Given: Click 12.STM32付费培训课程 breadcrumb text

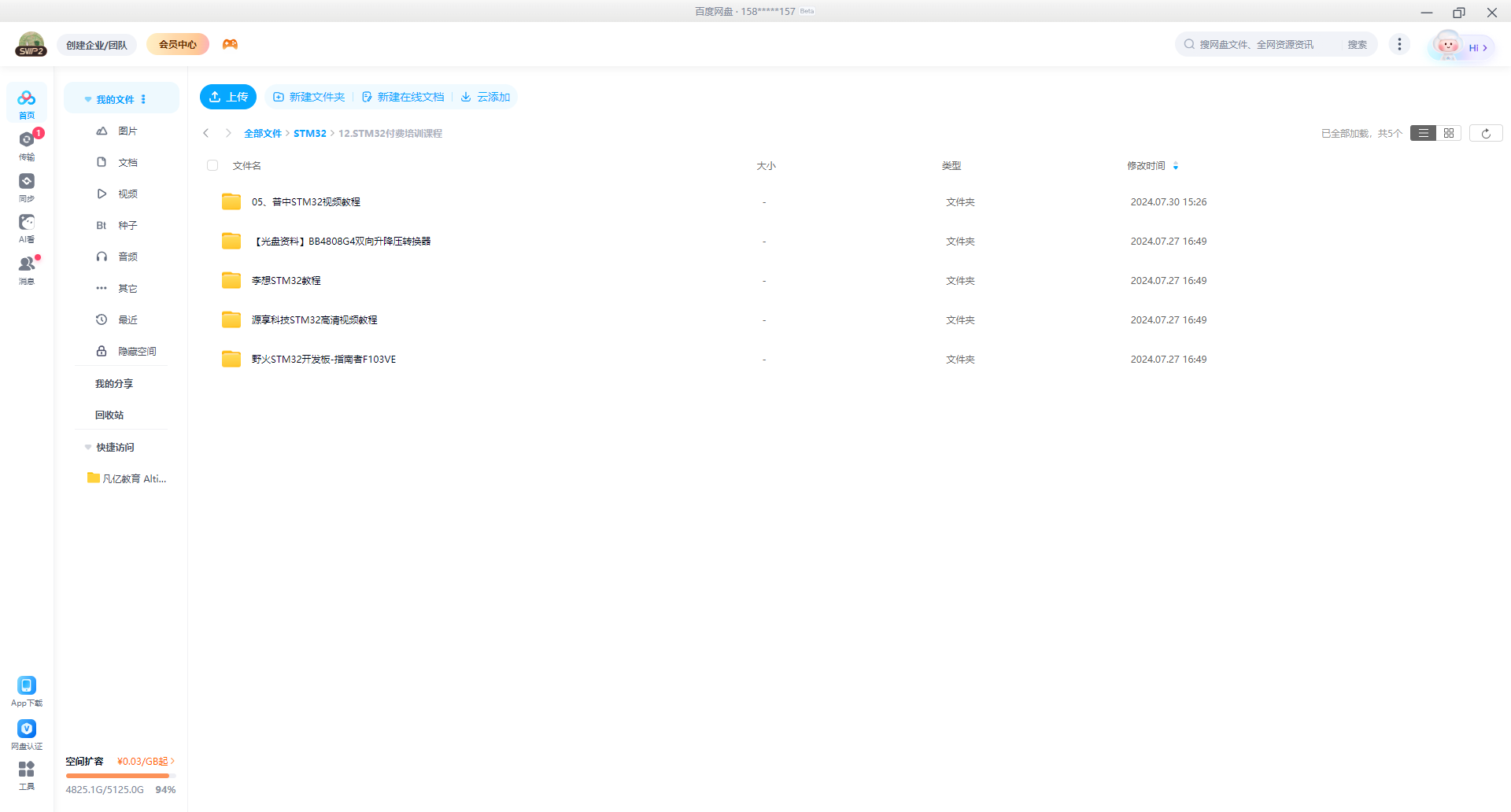Looking at the screenshot, I should click(390, 133).
